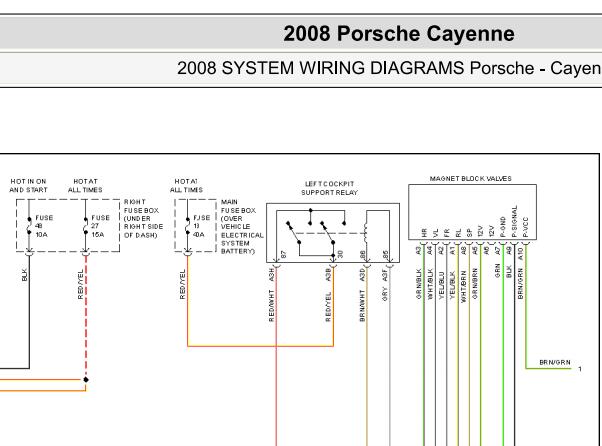Click the 40A fuse label in main fuse box

coord(199,235)
